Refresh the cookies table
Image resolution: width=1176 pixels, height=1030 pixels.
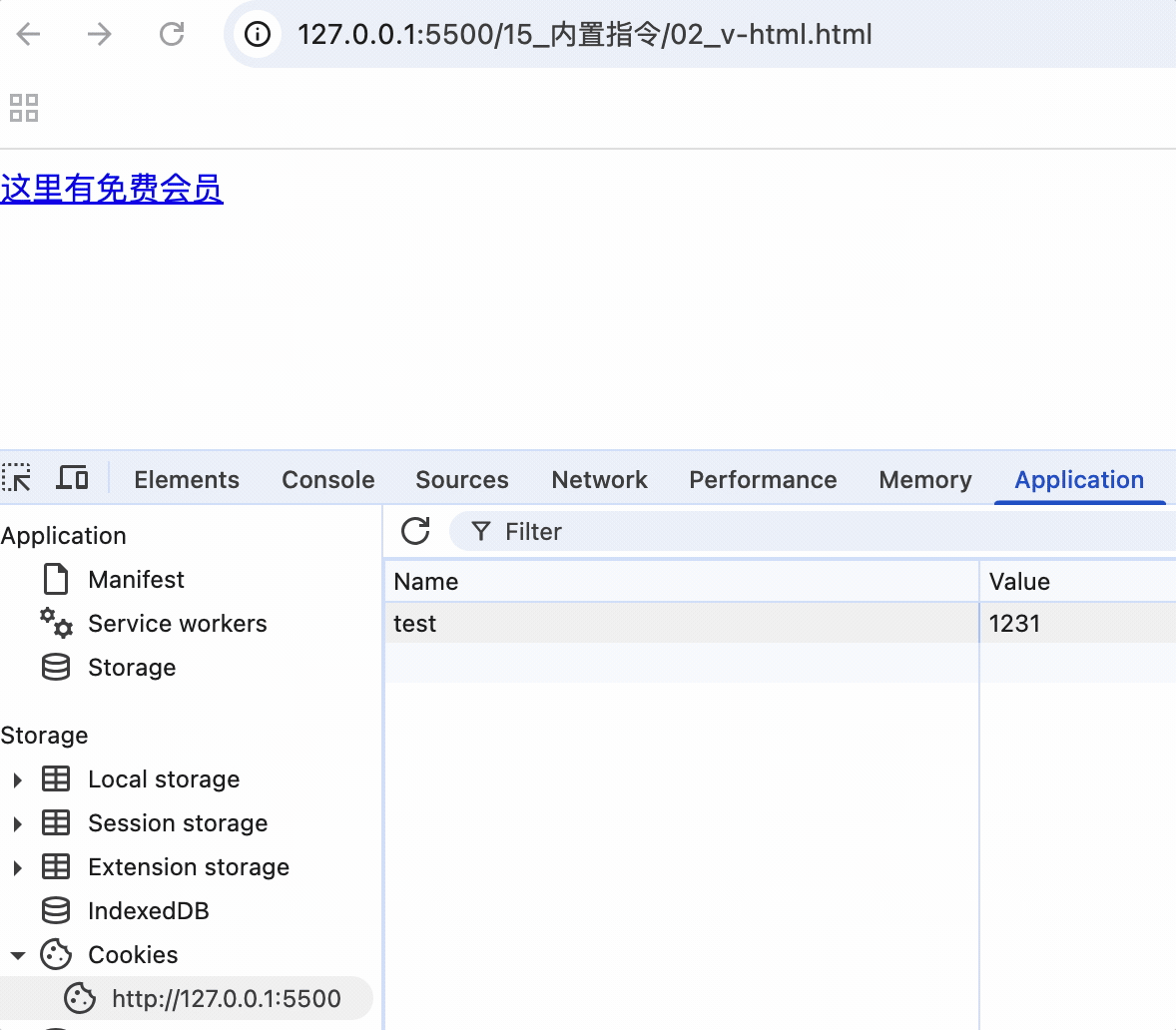[415, 531]
